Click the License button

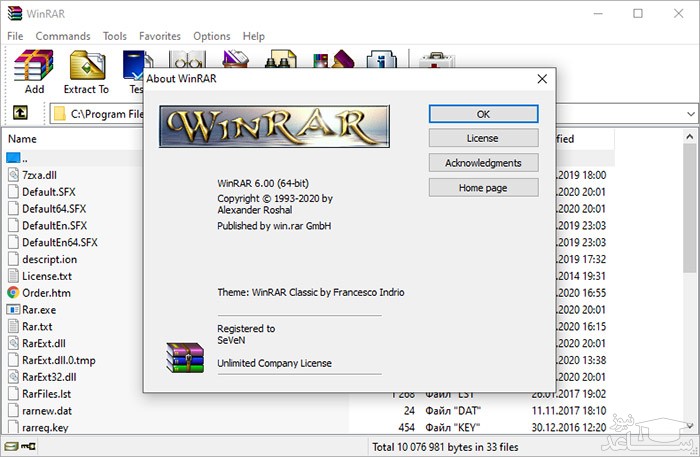pos(483,138)
